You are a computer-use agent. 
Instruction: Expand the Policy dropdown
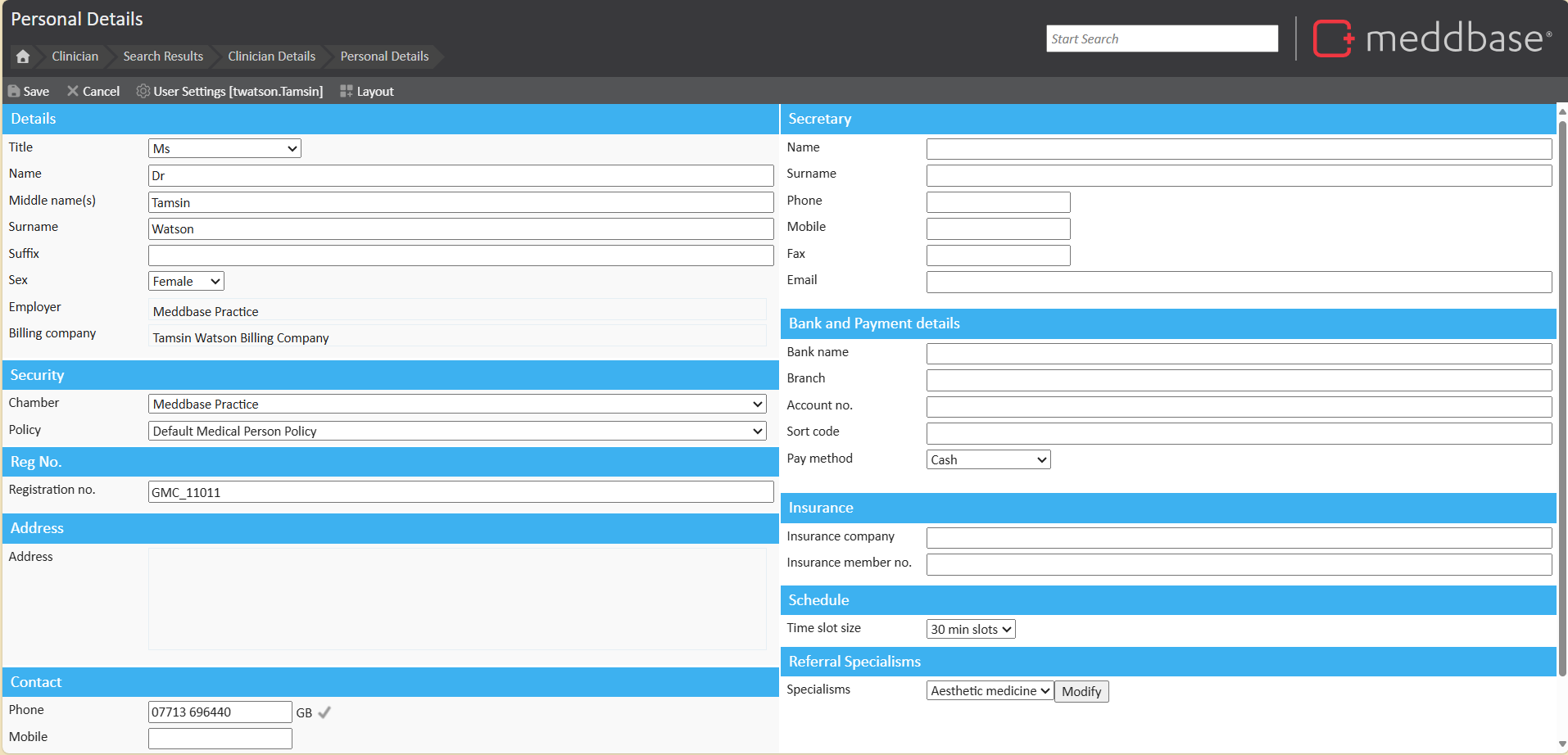(456, 431)
